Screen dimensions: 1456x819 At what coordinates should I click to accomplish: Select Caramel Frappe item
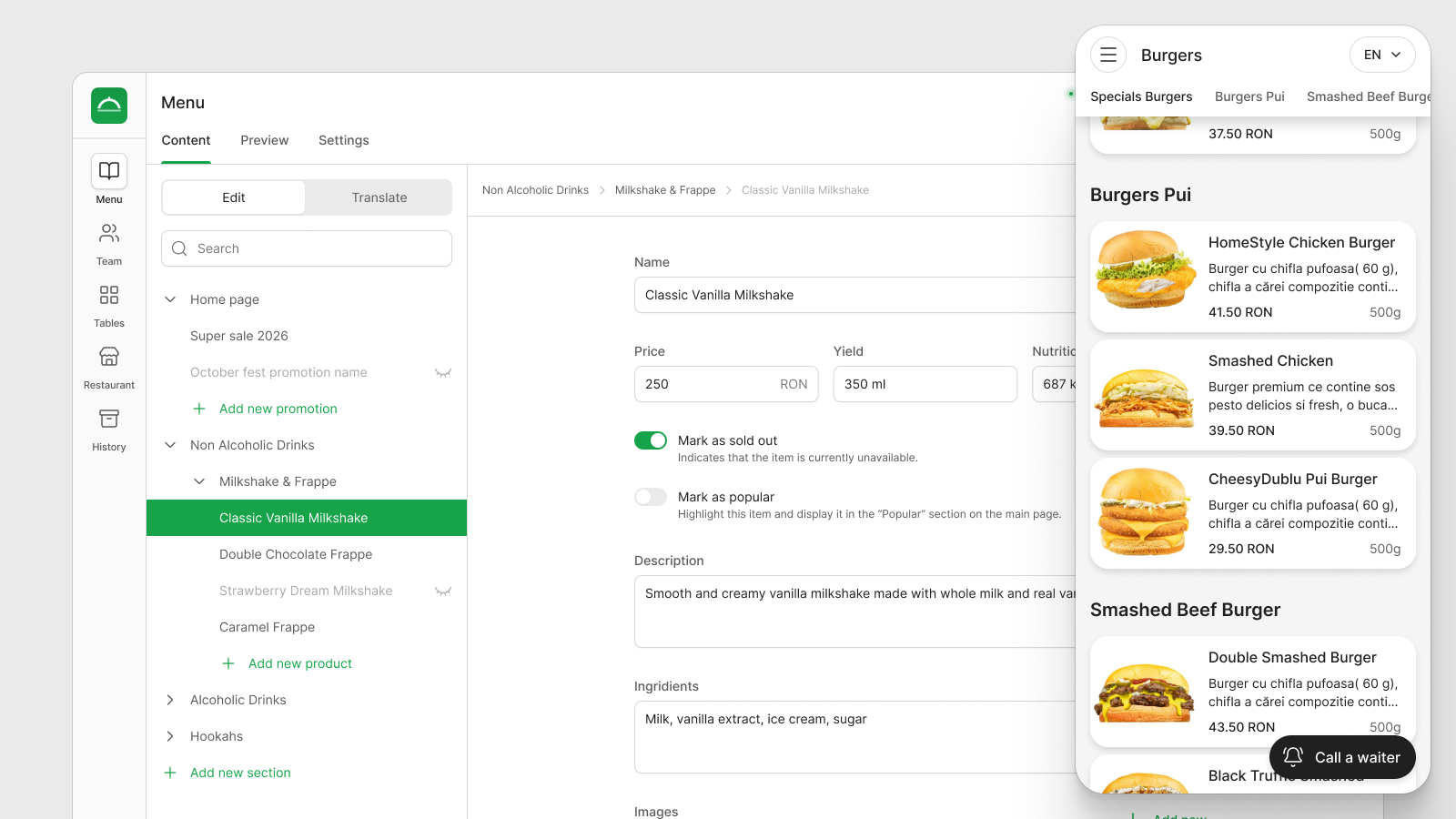coord(267,627)
